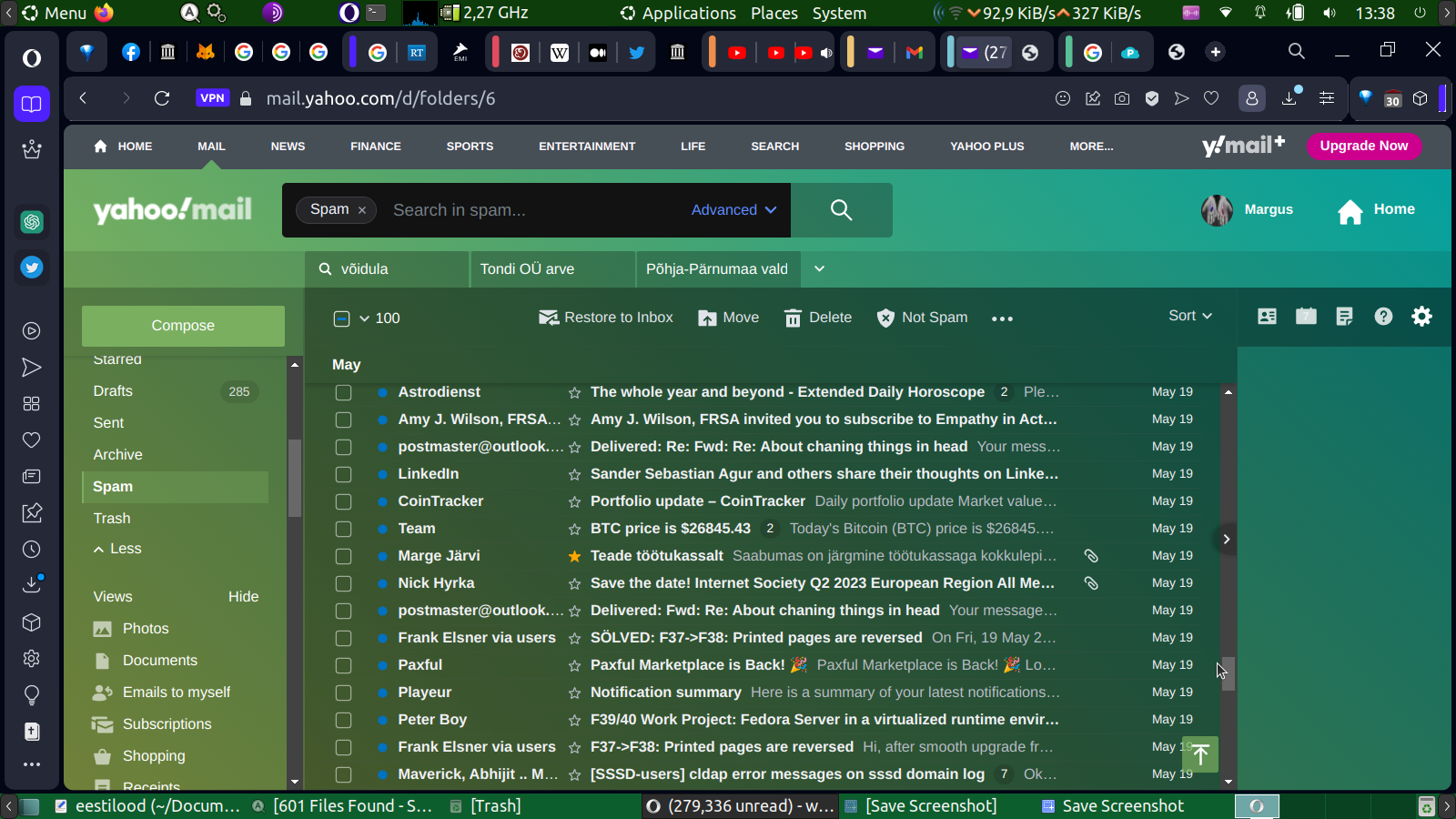The width and height of the screenshot is (1456, 819).
Task: Open the Home house icon at top right
Action: (x=1350, y=211)
